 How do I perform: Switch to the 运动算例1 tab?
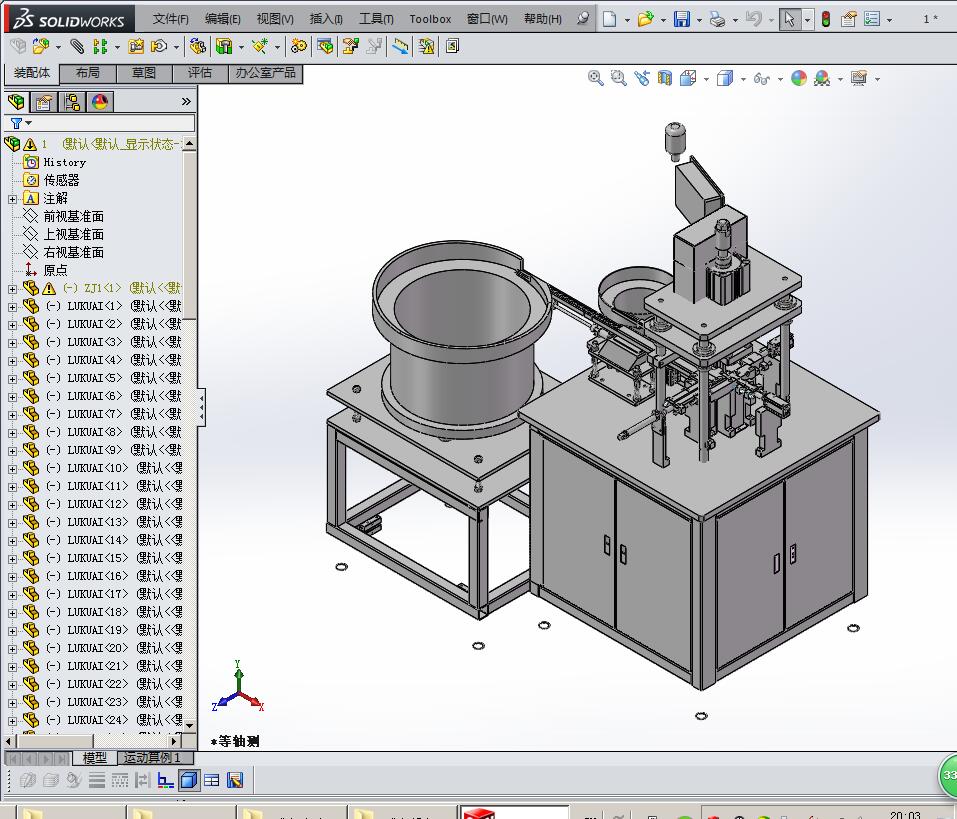click(156, 757)
